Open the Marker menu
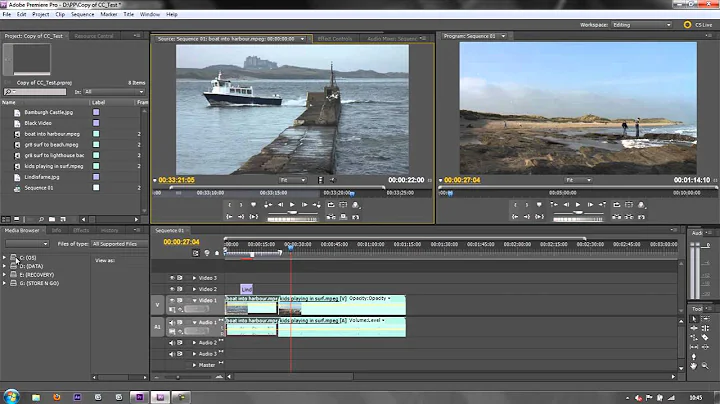 point(109,14)
